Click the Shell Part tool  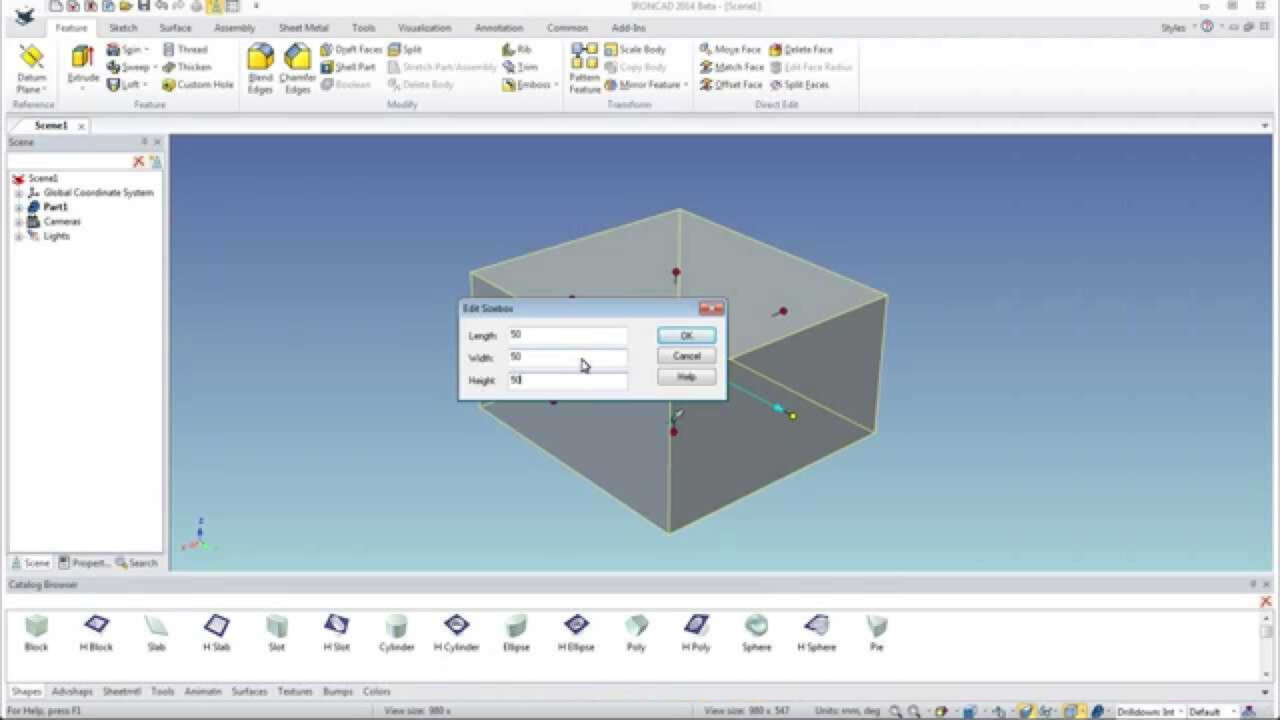point(352,67)
